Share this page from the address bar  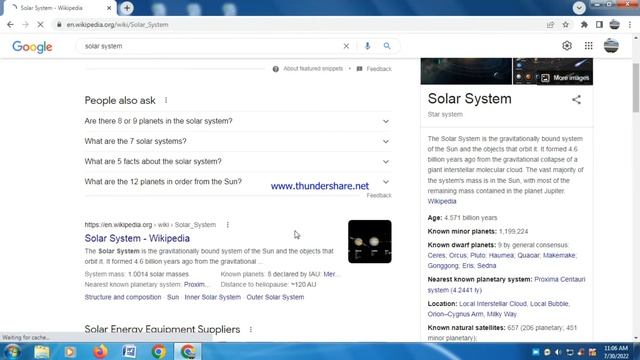click(550, 24)
